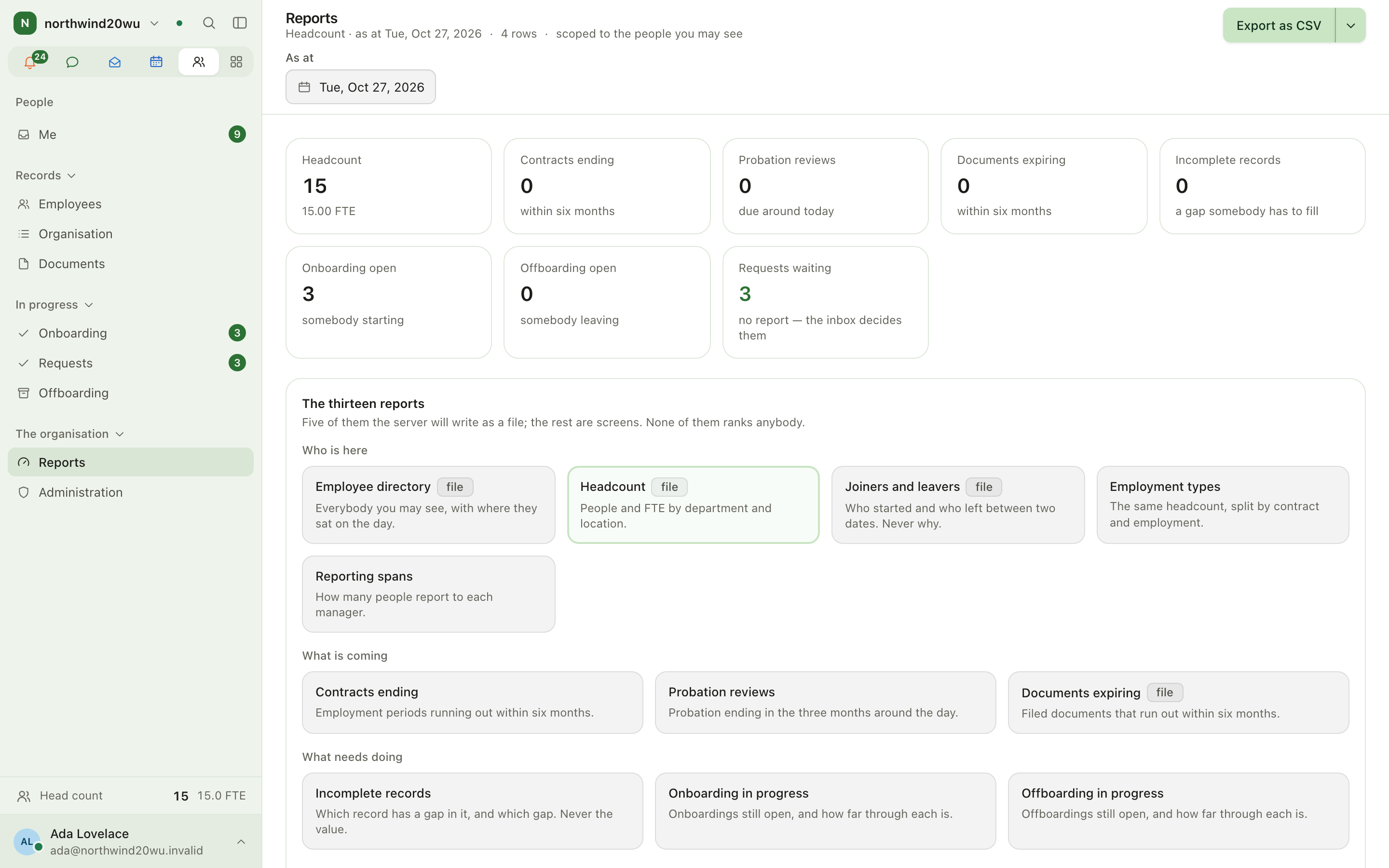Open Administration in the sidebar

(x=131, y=492)
